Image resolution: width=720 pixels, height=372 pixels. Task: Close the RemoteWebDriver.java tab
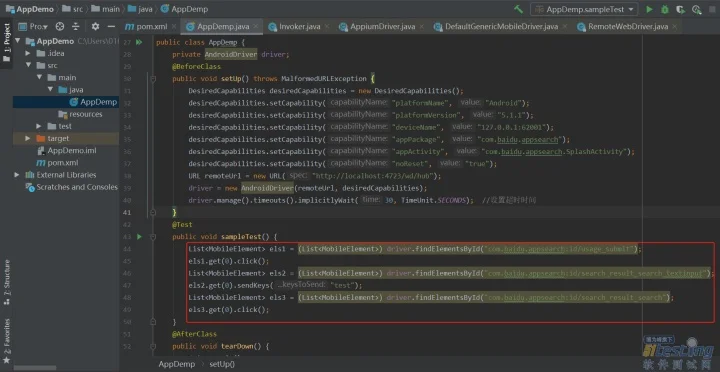(x=675, y=27)
